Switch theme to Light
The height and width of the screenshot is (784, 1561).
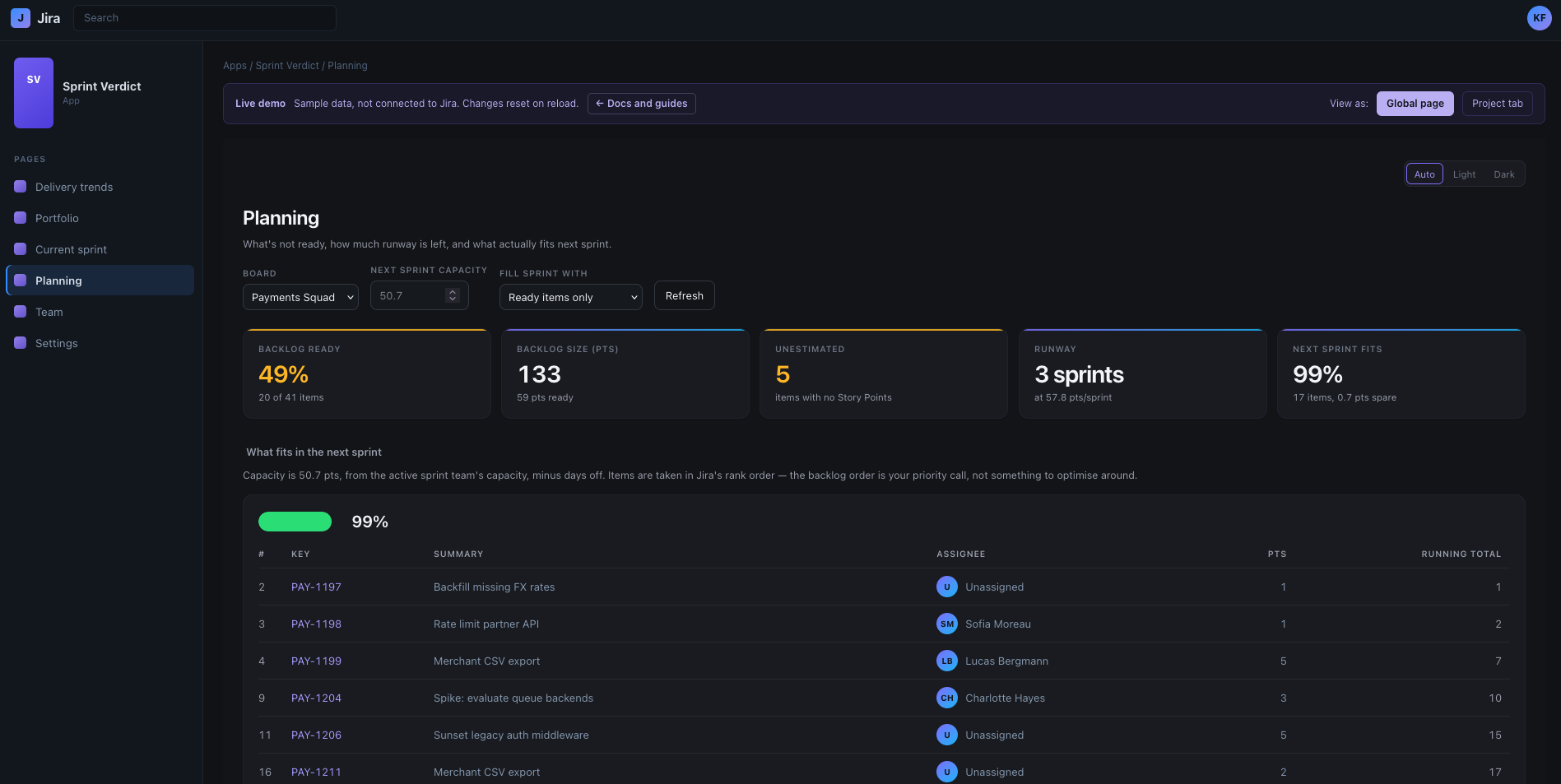(1464, 174)
